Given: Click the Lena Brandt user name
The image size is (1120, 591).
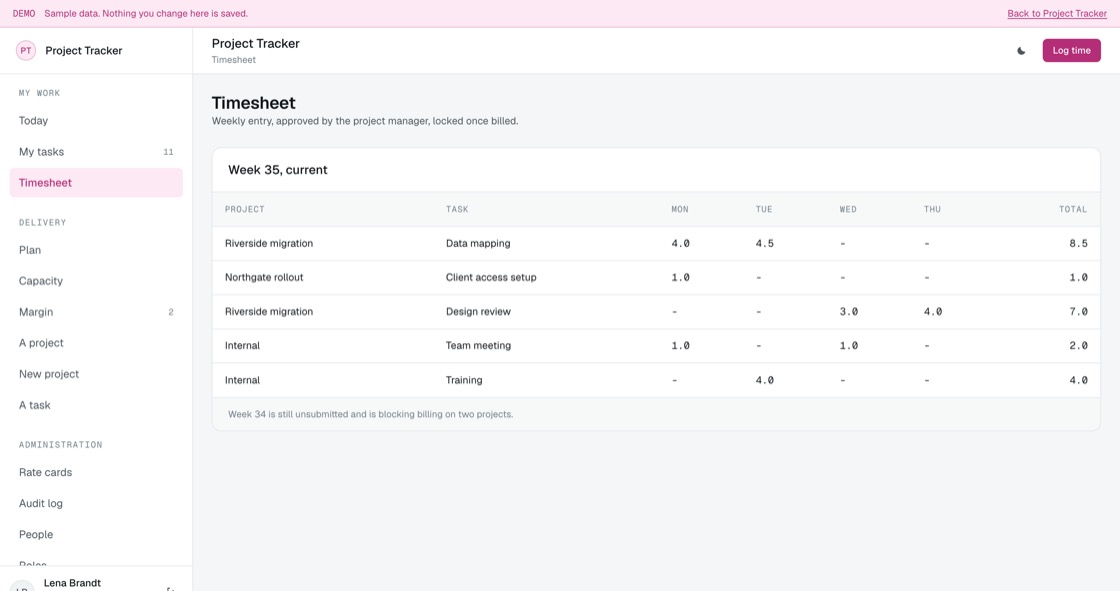Looking at the screenshot, I should [x=72, y=583].
